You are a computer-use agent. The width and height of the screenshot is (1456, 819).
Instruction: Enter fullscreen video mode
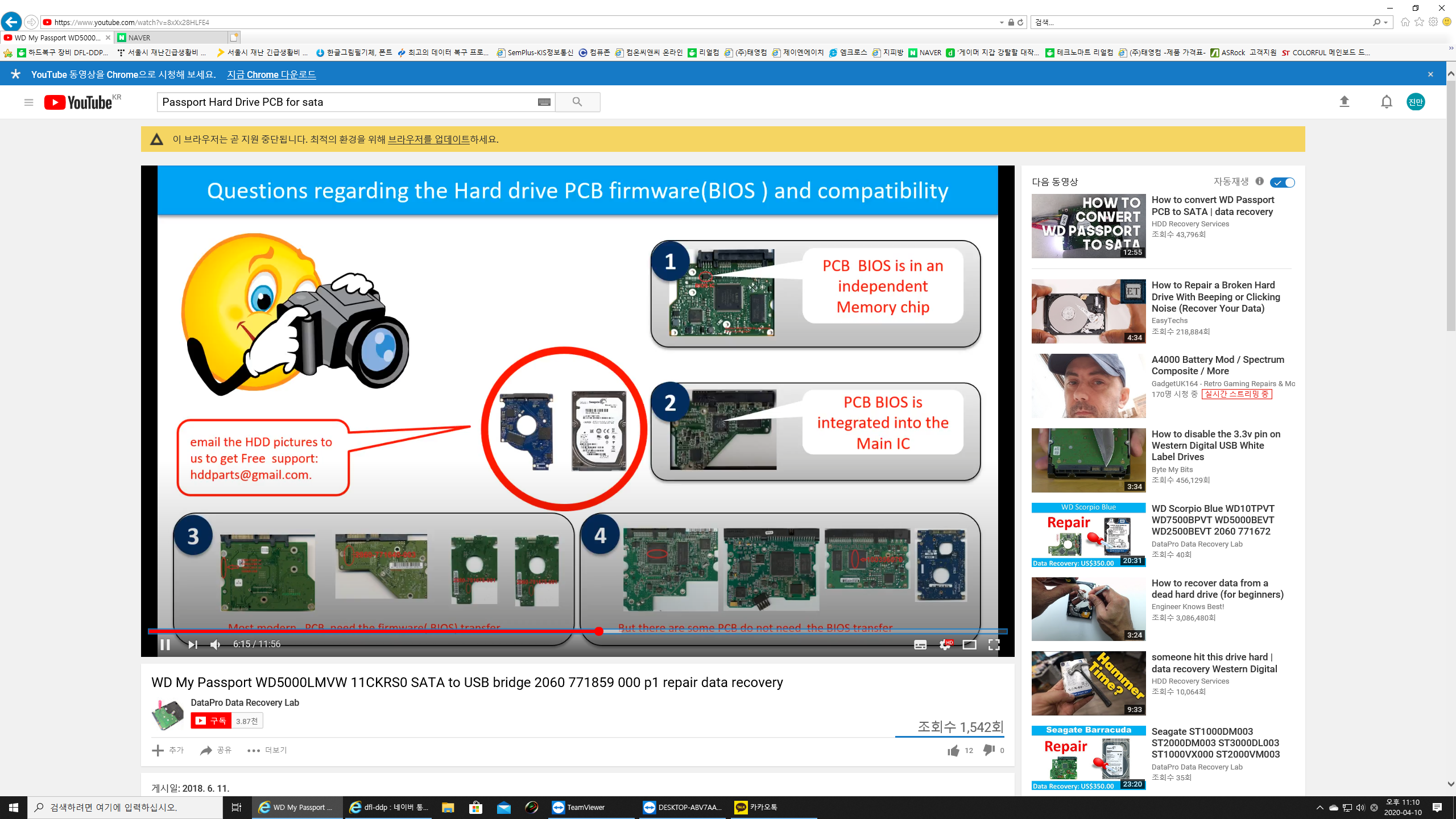click(994, 644)
